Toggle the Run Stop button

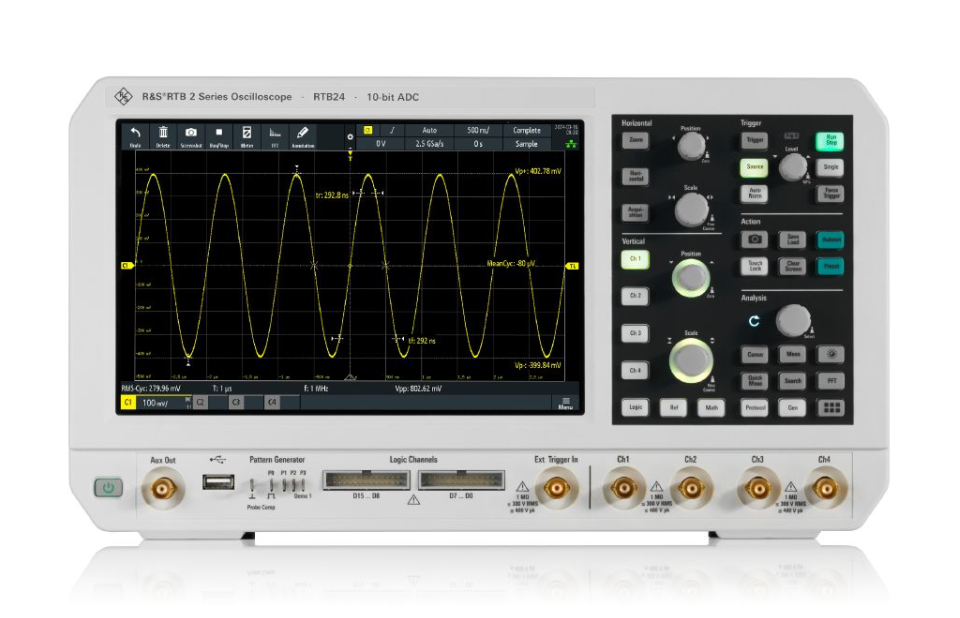pyautogui.click(x=829, y=141)
